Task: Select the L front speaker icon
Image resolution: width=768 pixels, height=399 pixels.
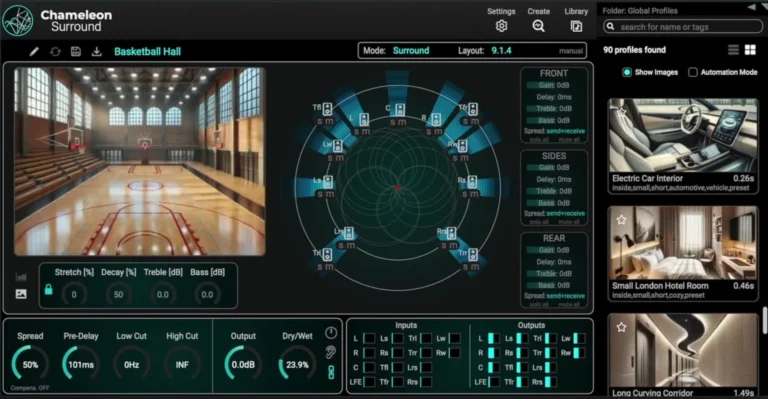Action: [x=363, y=119]
